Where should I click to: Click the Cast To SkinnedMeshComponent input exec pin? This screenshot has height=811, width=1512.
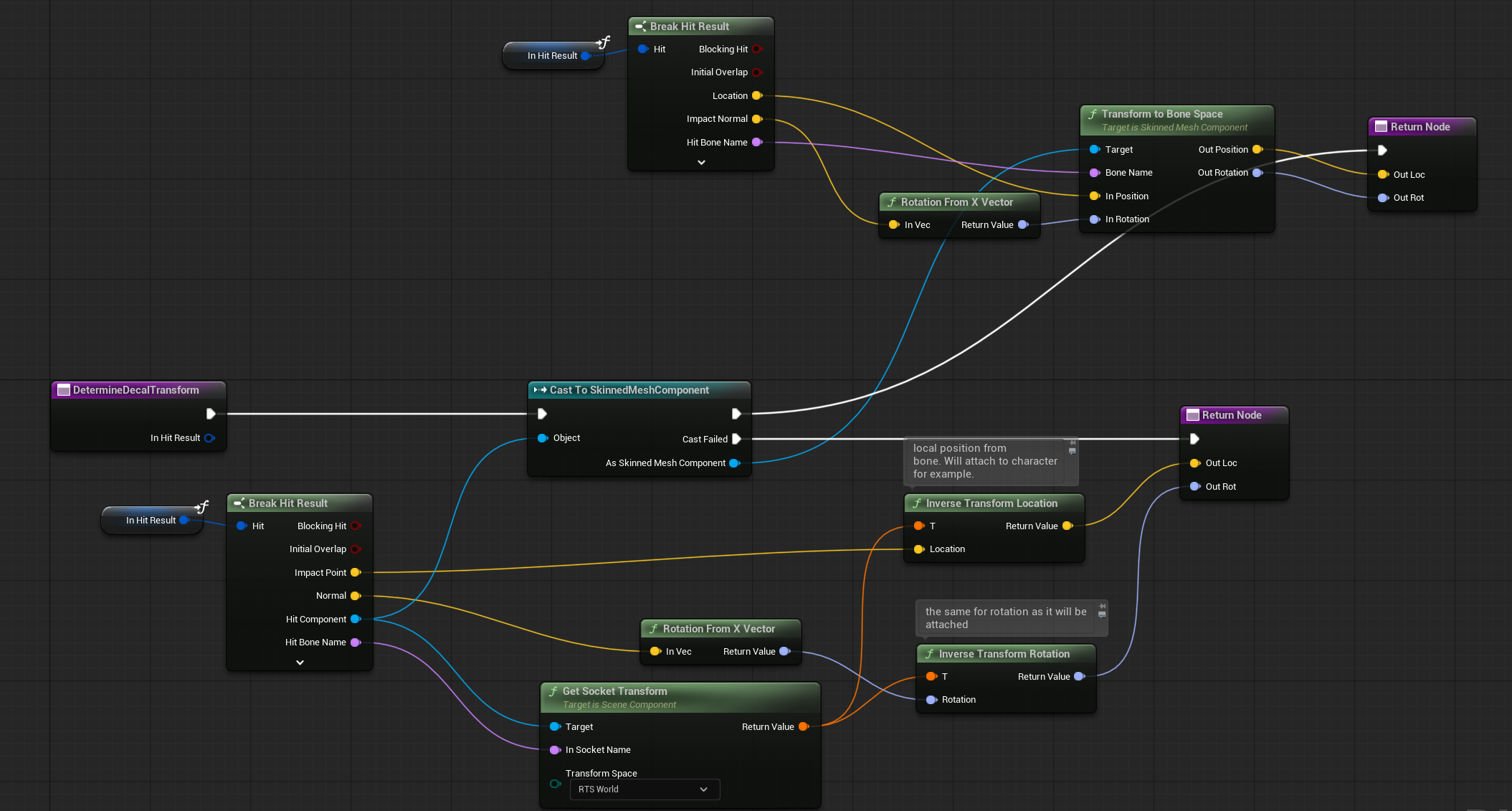542,414
